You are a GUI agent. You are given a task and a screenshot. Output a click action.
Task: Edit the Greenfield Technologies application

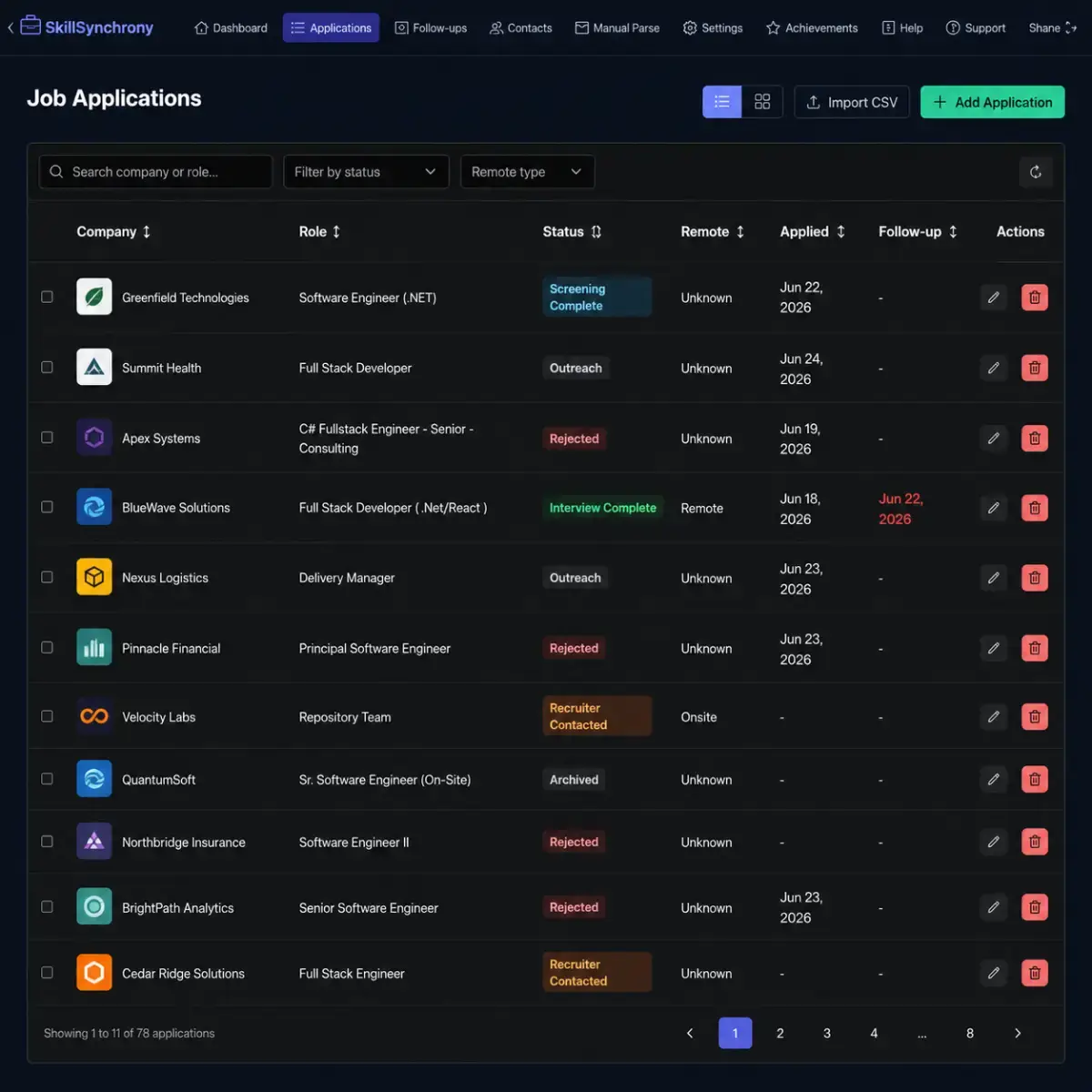(x=994, y=298)
